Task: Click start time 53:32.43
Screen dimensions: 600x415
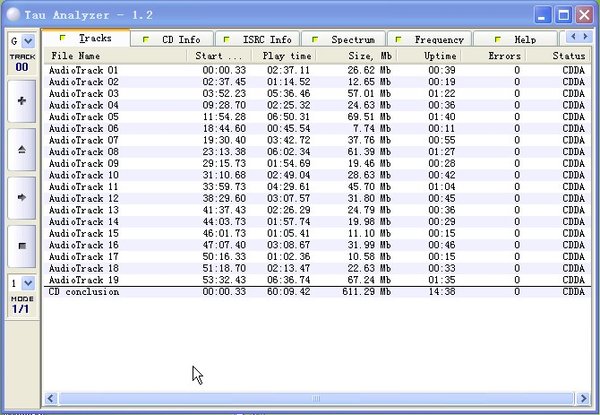Action: [224, 280]
